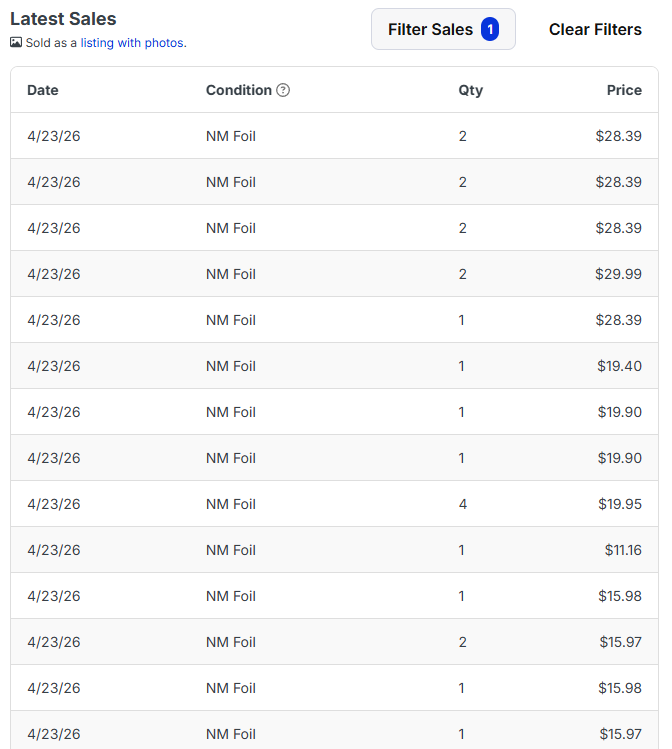Select the $19.40 sale row
This screenshot has height=749, width=672.
[x=334, y=366]
